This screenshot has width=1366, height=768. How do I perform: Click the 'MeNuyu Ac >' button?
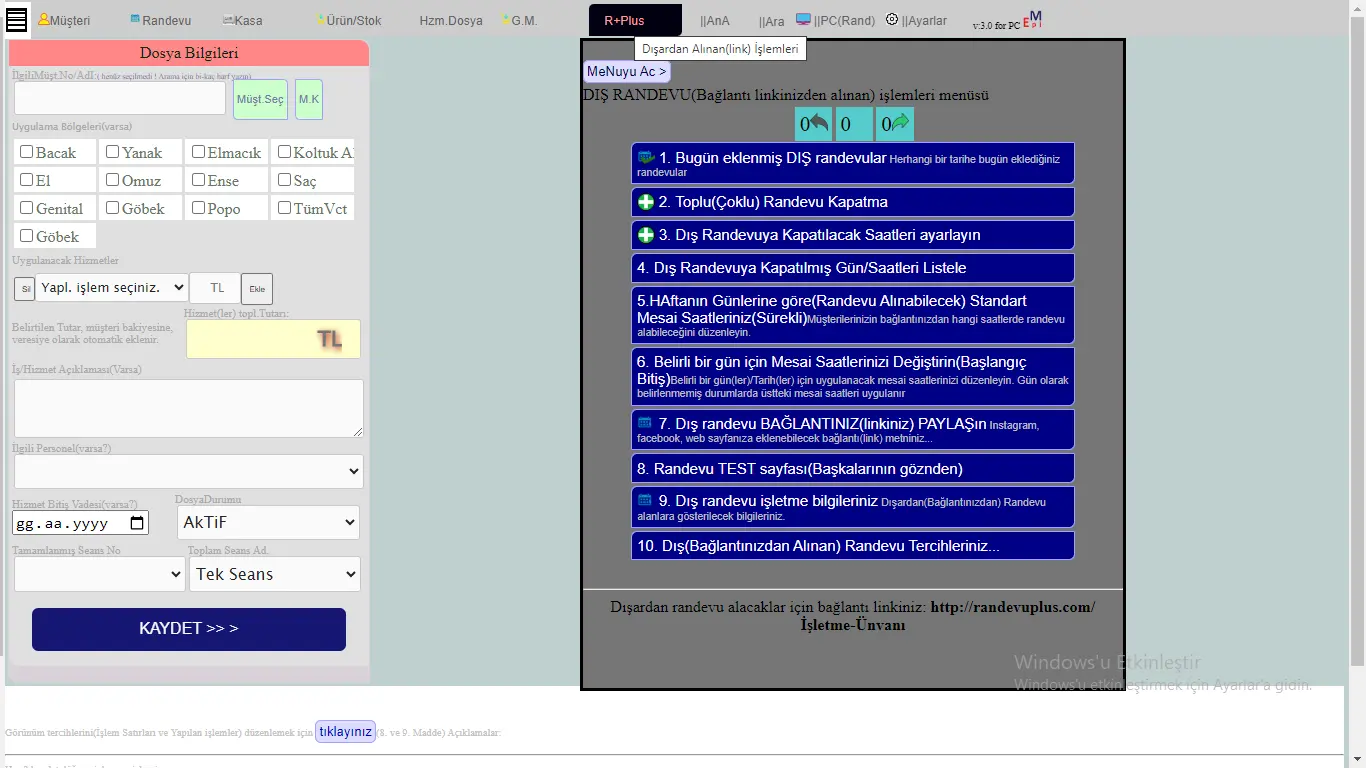[x=626, y=72]
